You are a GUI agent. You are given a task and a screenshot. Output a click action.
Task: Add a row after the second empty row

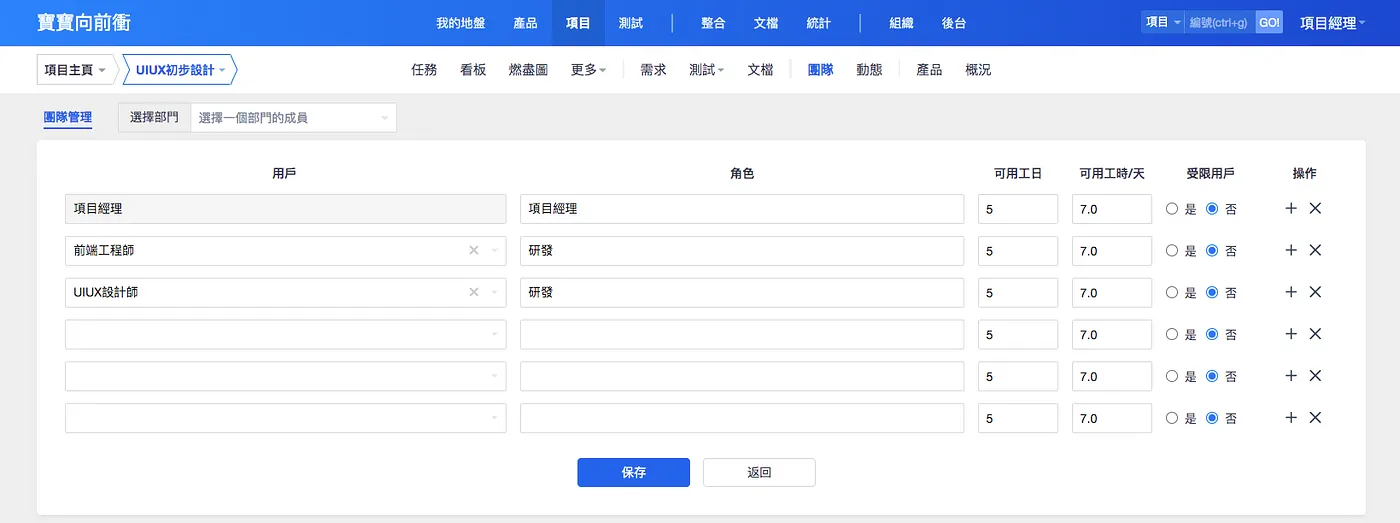click(x=1291, y=376)
